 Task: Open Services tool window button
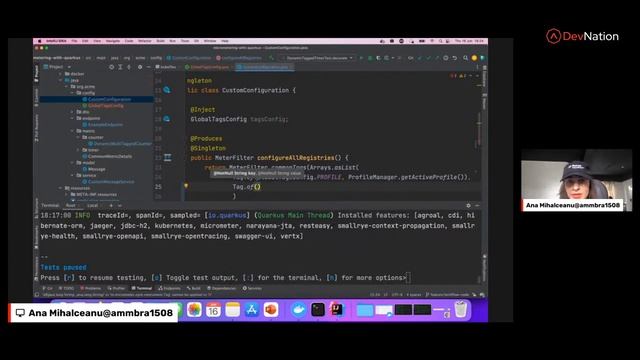point(253,288)
